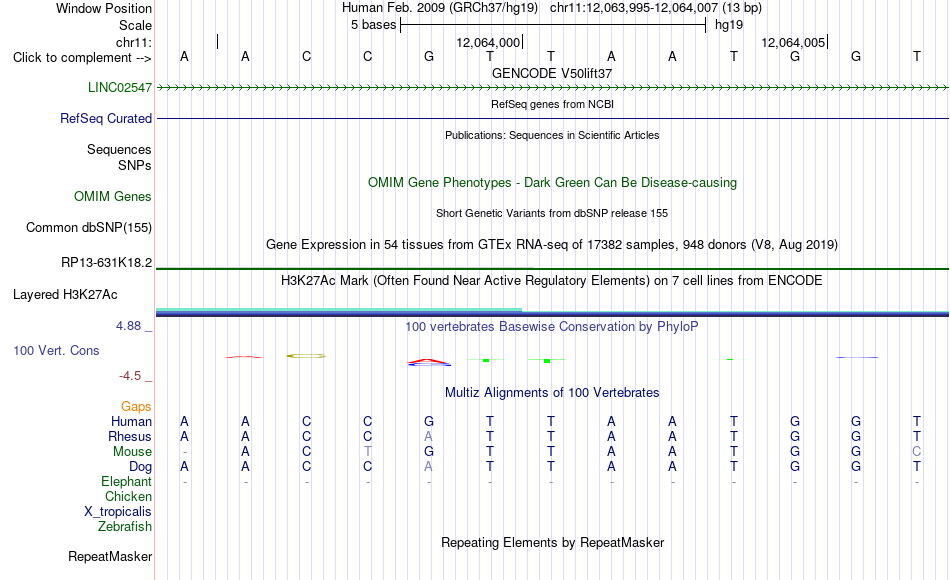Click the blue PhyloP line near the right
This screenshot has width=950, height=580.
coord(857,358)
